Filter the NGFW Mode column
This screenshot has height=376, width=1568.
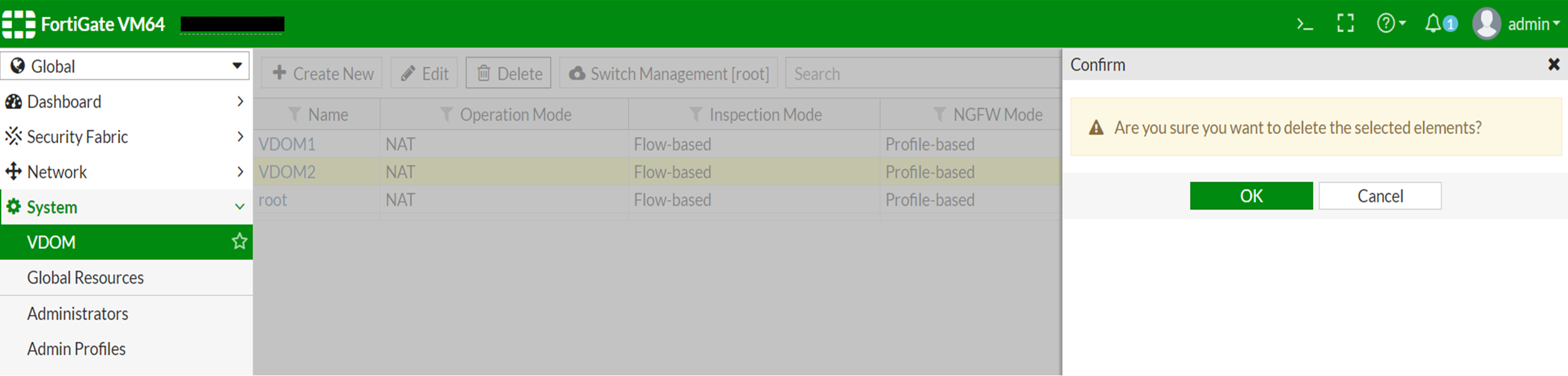940,114
